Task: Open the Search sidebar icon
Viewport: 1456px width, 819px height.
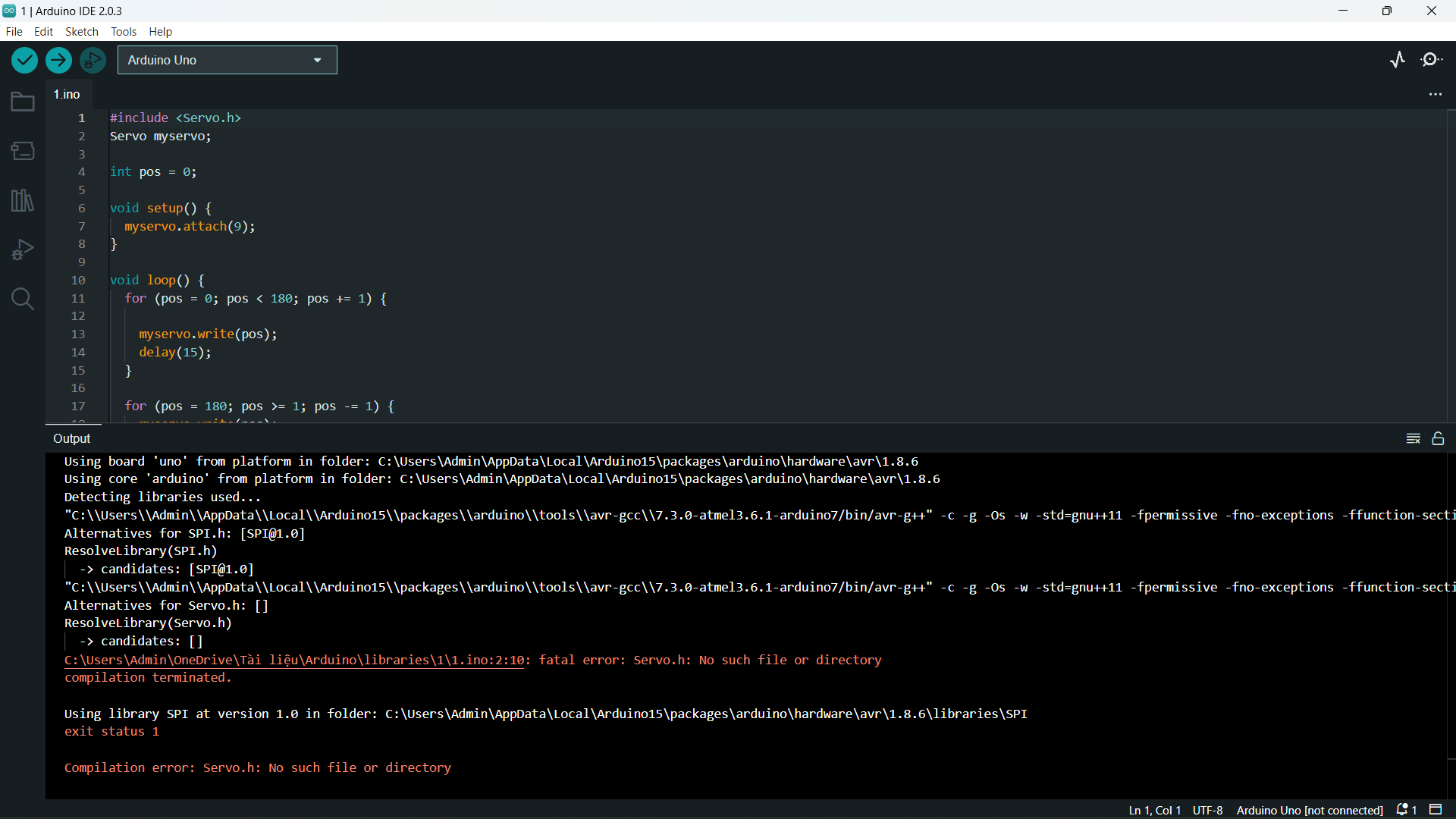Action: coord(23,299)
